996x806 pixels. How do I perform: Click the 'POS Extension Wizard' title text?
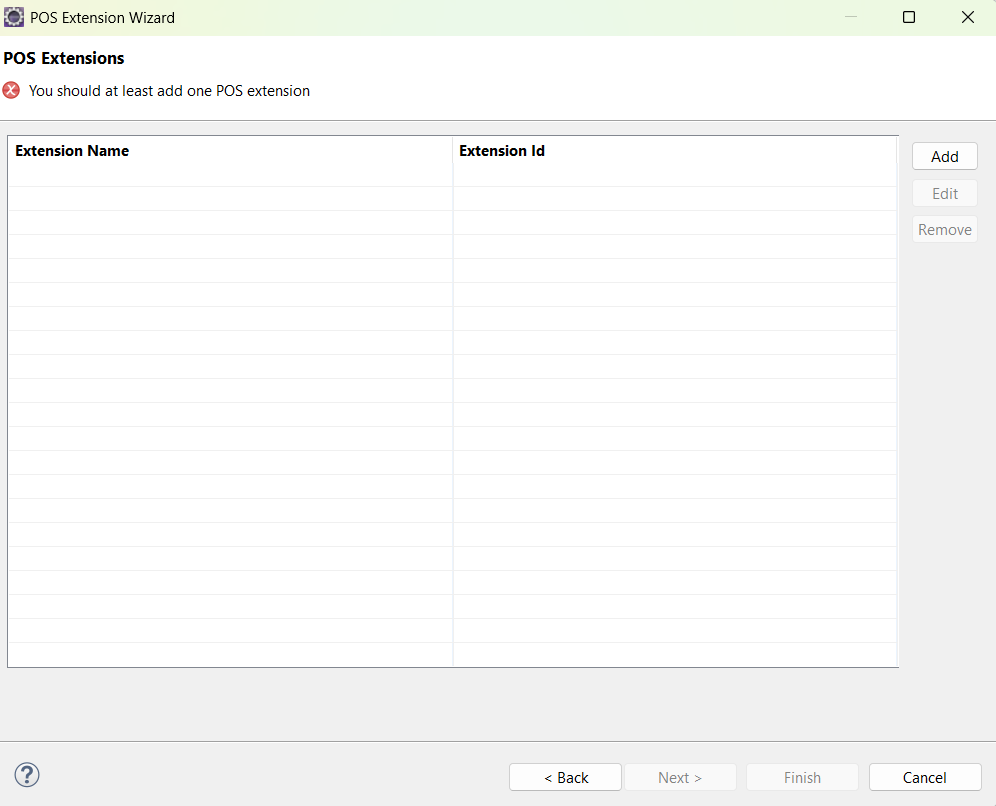[102, 18]
